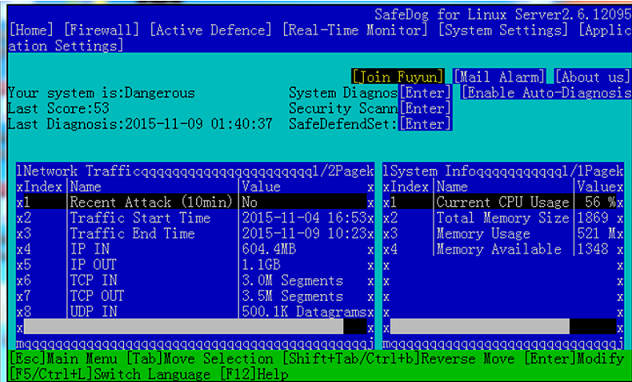Click the 1/2Page indicator in Network Traffic
This screenshot has height=382, width=632.
pyautogui.click(x=339, y=171)
